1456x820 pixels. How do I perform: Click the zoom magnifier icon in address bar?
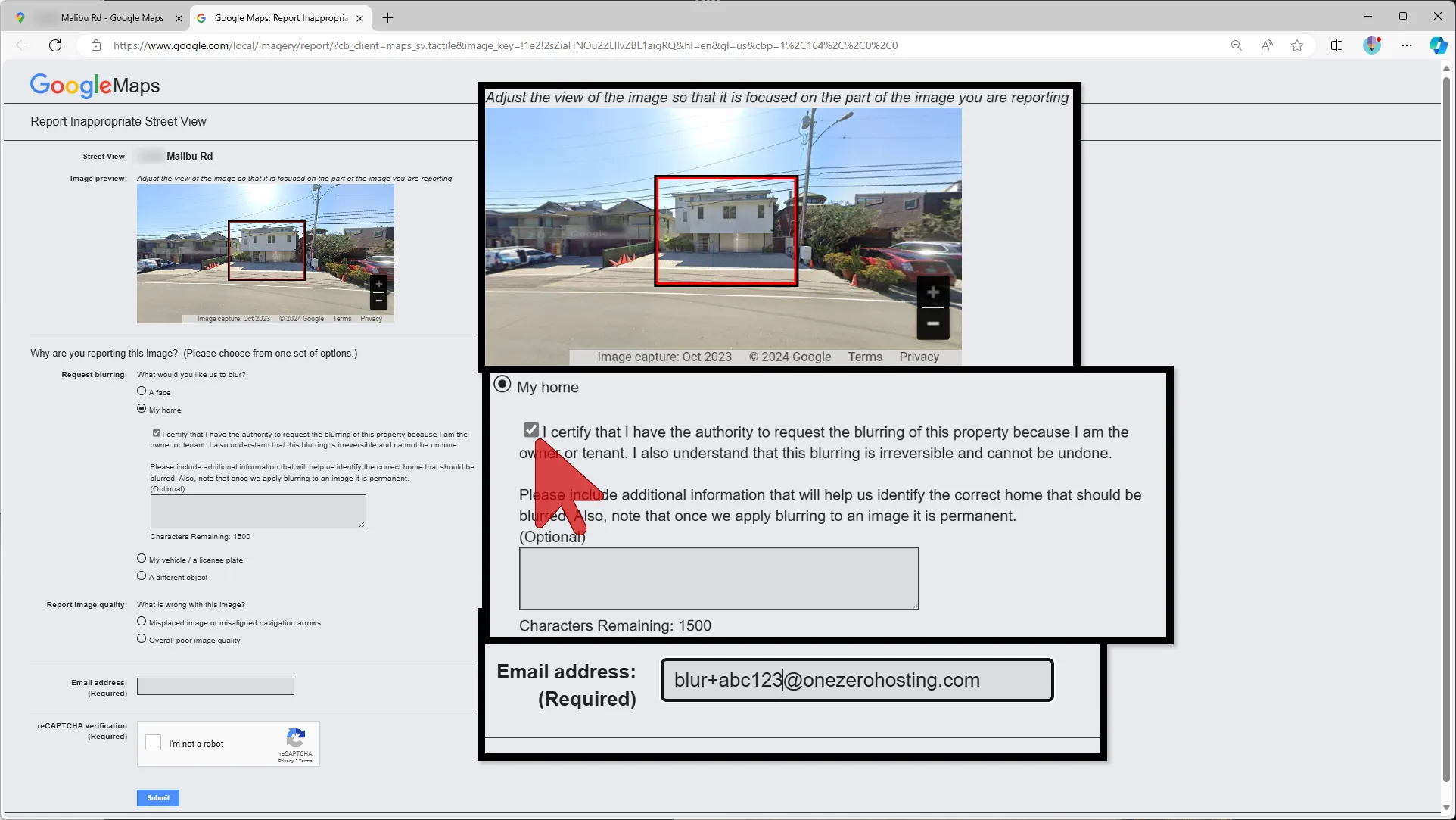(x=1236, y=45)
